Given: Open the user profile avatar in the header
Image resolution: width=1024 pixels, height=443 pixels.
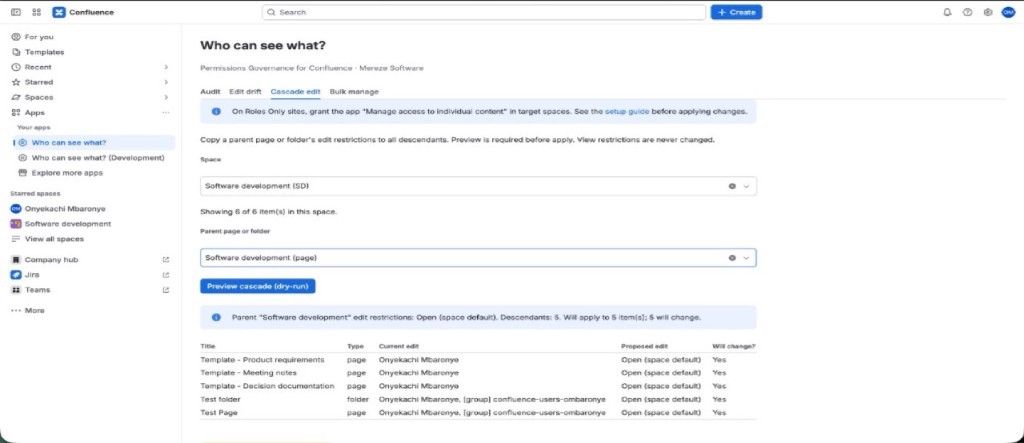Looking at the screenshot, I should 1008,12.
